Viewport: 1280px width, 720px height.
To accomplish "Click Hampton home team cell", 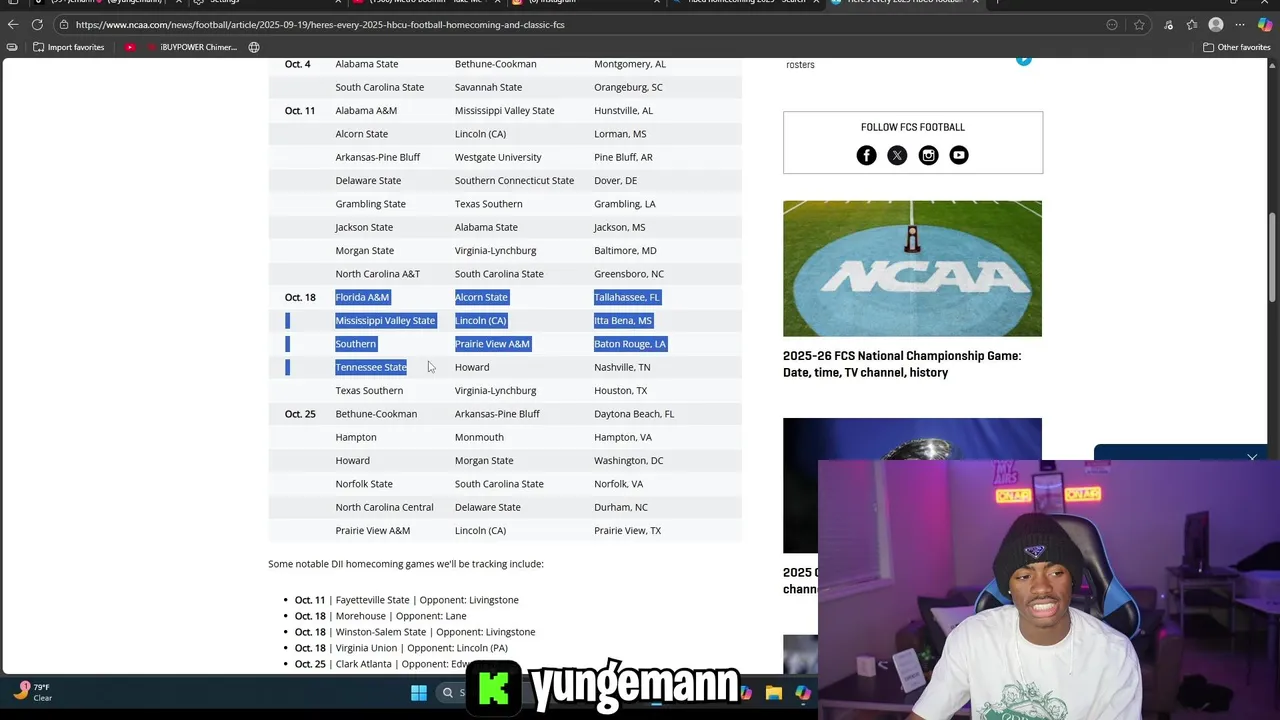I will click(356, 437).
